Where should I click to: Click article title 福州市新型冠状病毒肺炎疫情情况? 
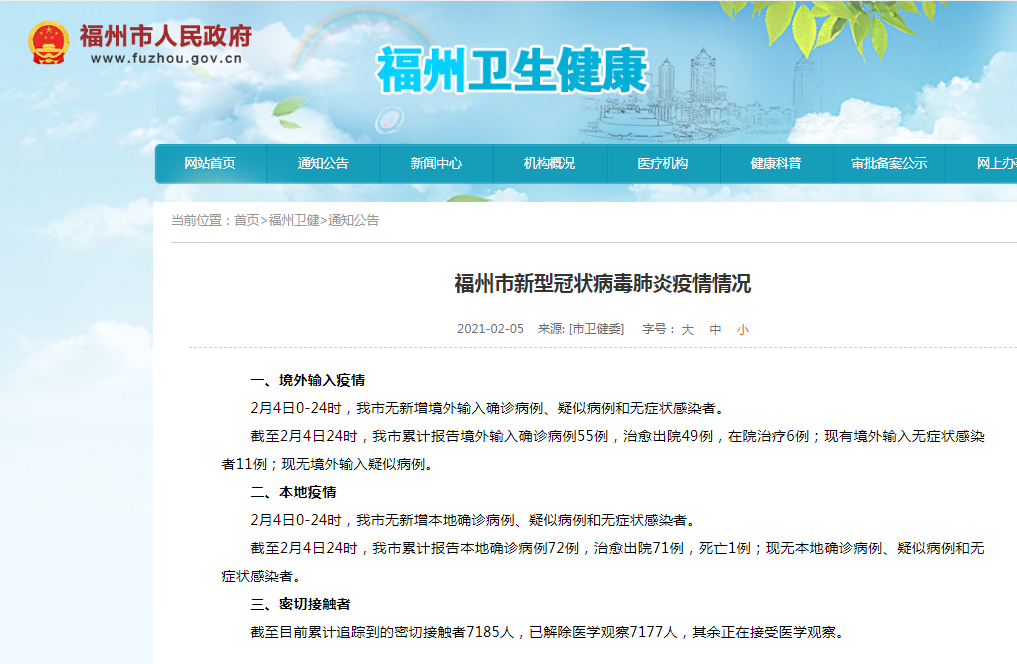click(x=603, y=283)
